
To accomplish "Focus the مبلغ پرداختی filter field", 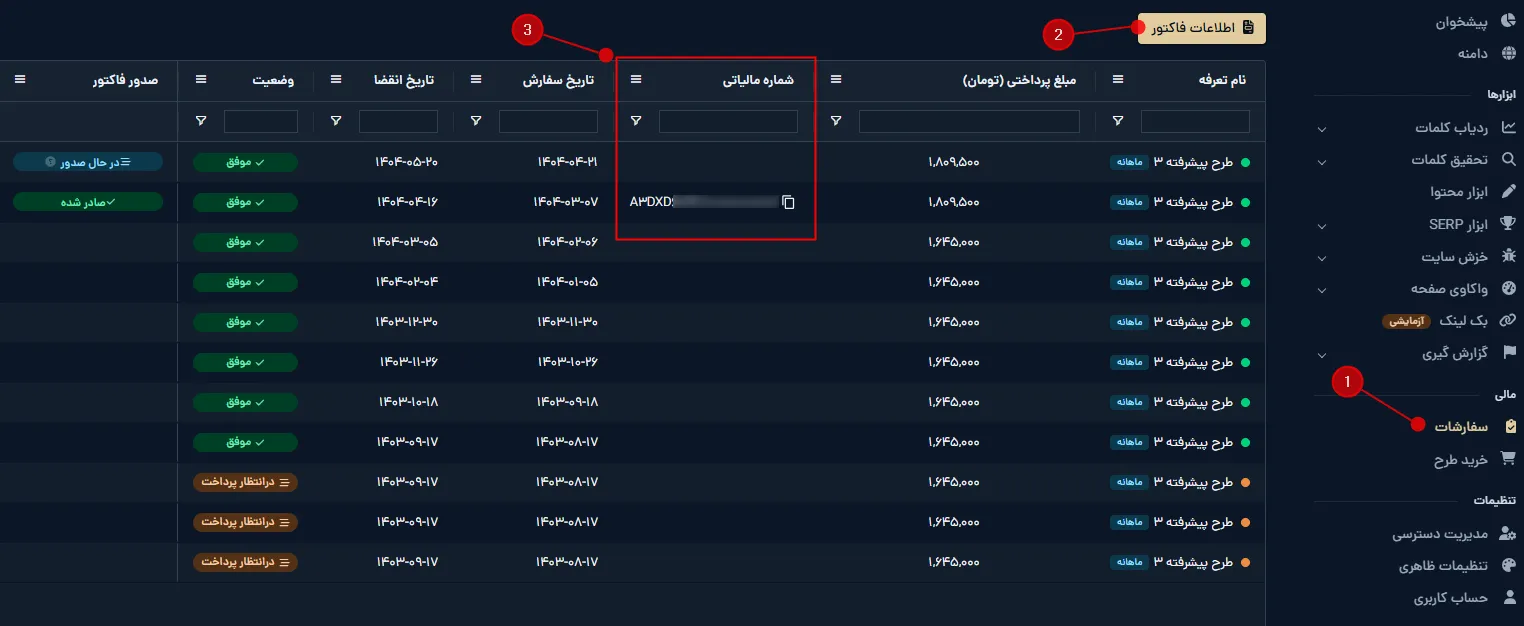I will 969,121.
